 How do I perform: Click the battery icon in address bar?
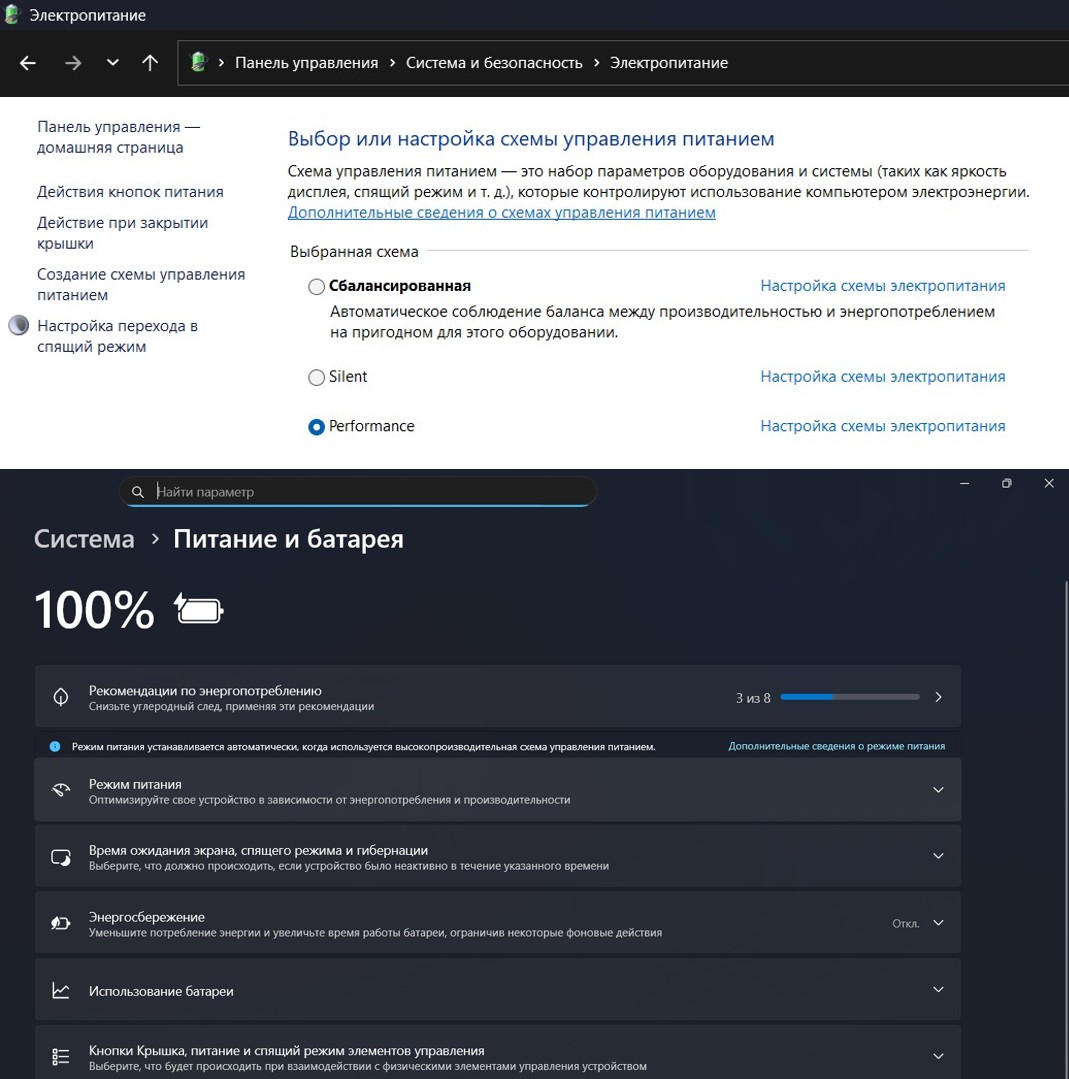pyautogui.click(x=198, y=62)
